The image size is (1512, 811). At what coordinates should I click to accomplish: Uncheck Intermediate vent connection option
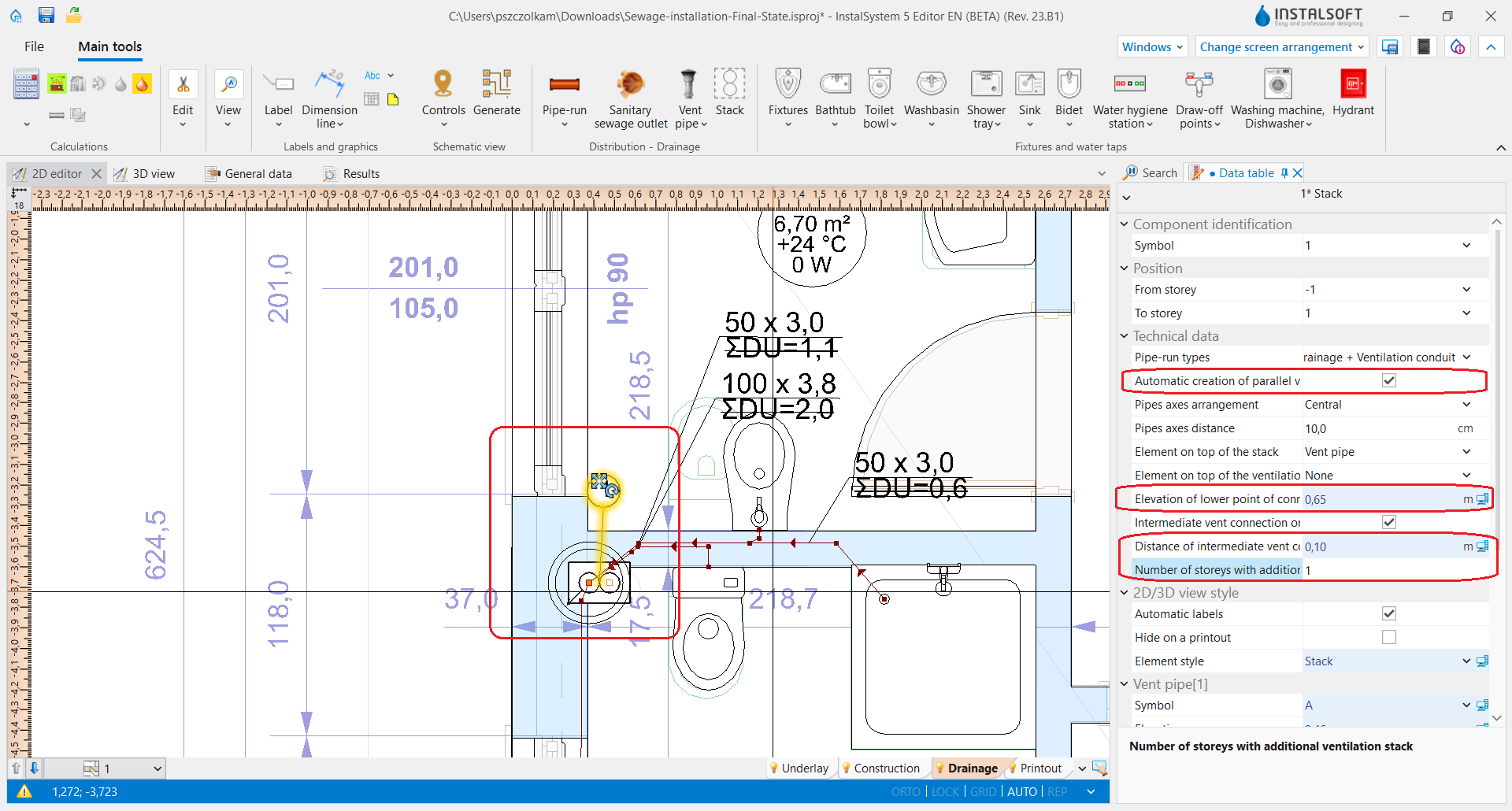1389,523
